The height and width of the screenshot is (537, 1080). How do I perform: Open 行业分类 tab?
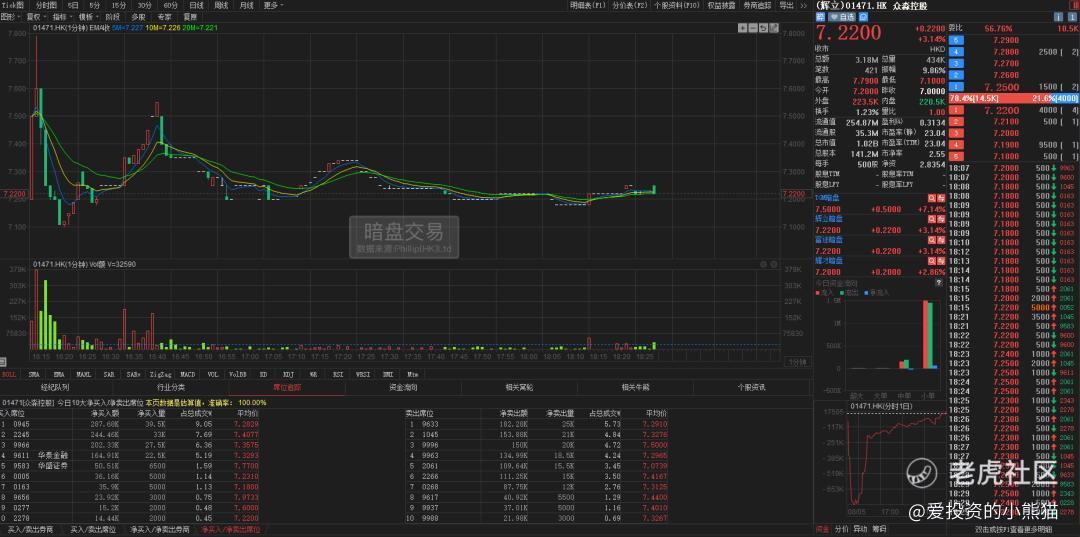click(172, 387)
